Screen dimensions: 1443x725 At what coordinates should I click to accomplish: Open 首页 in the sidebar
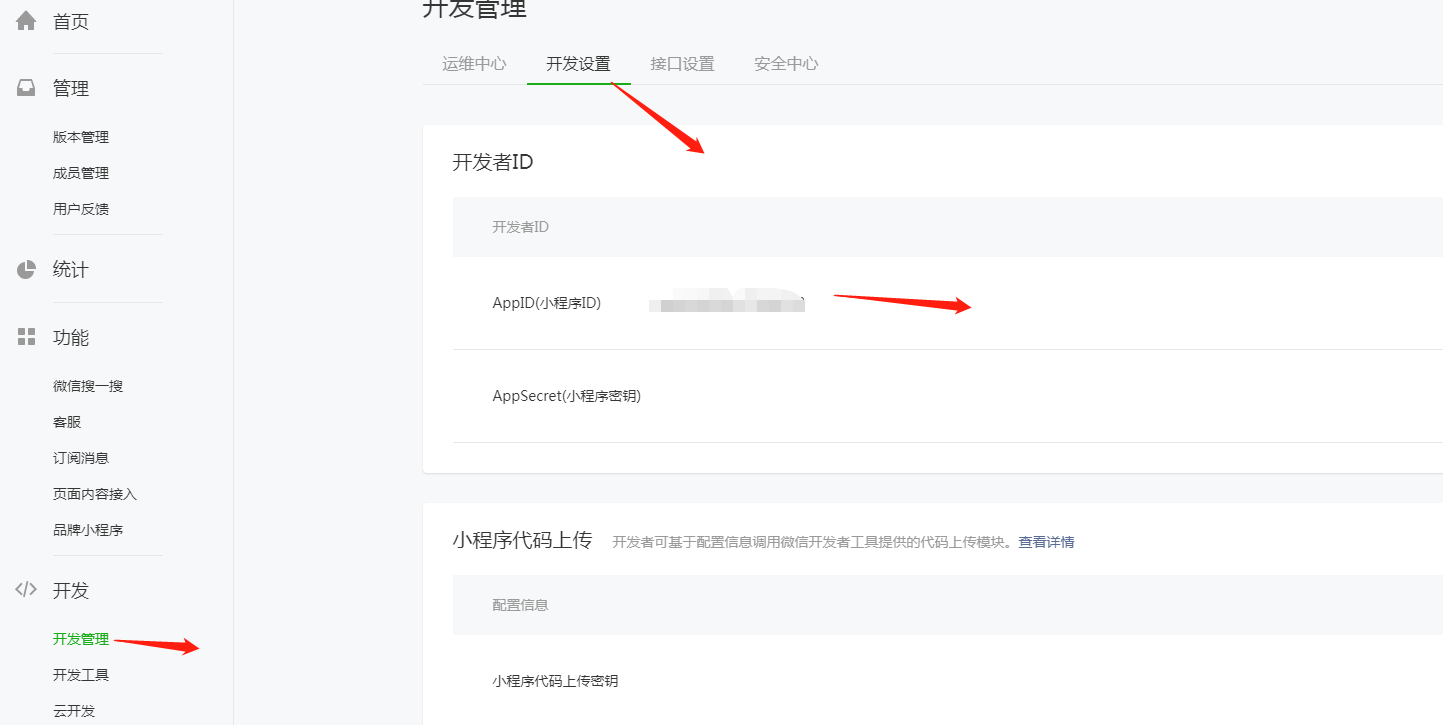coord(71,22)
